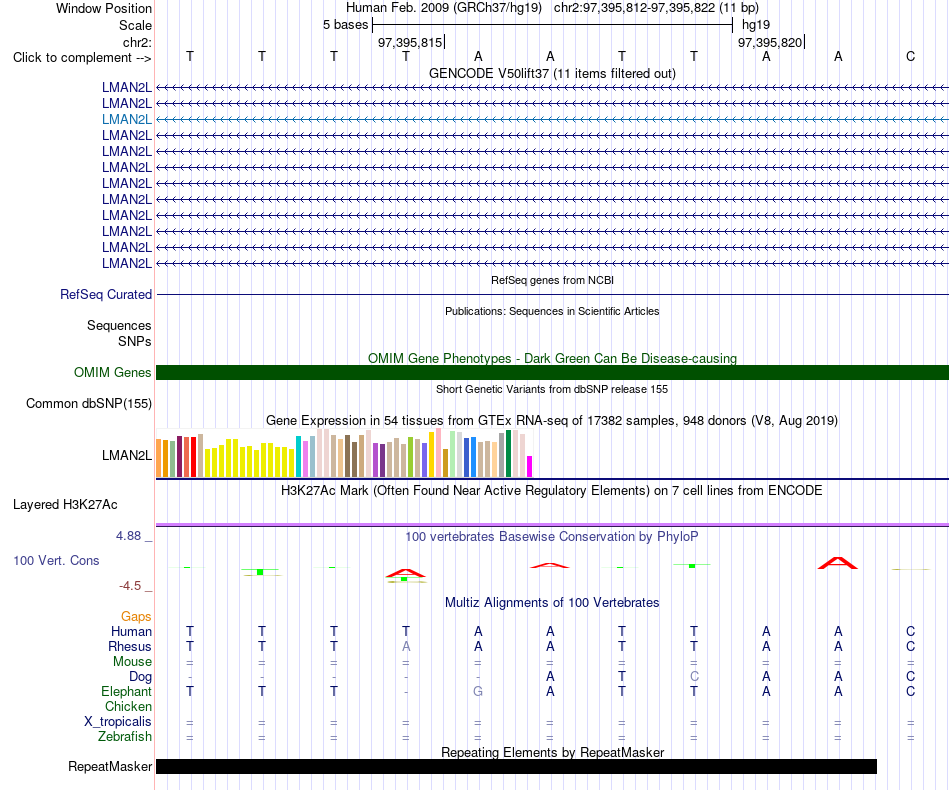Click the -4.5 PhyloP lower scale value
Image resolution: width=950 pixels, height=790 pixels.
[130, 586]
